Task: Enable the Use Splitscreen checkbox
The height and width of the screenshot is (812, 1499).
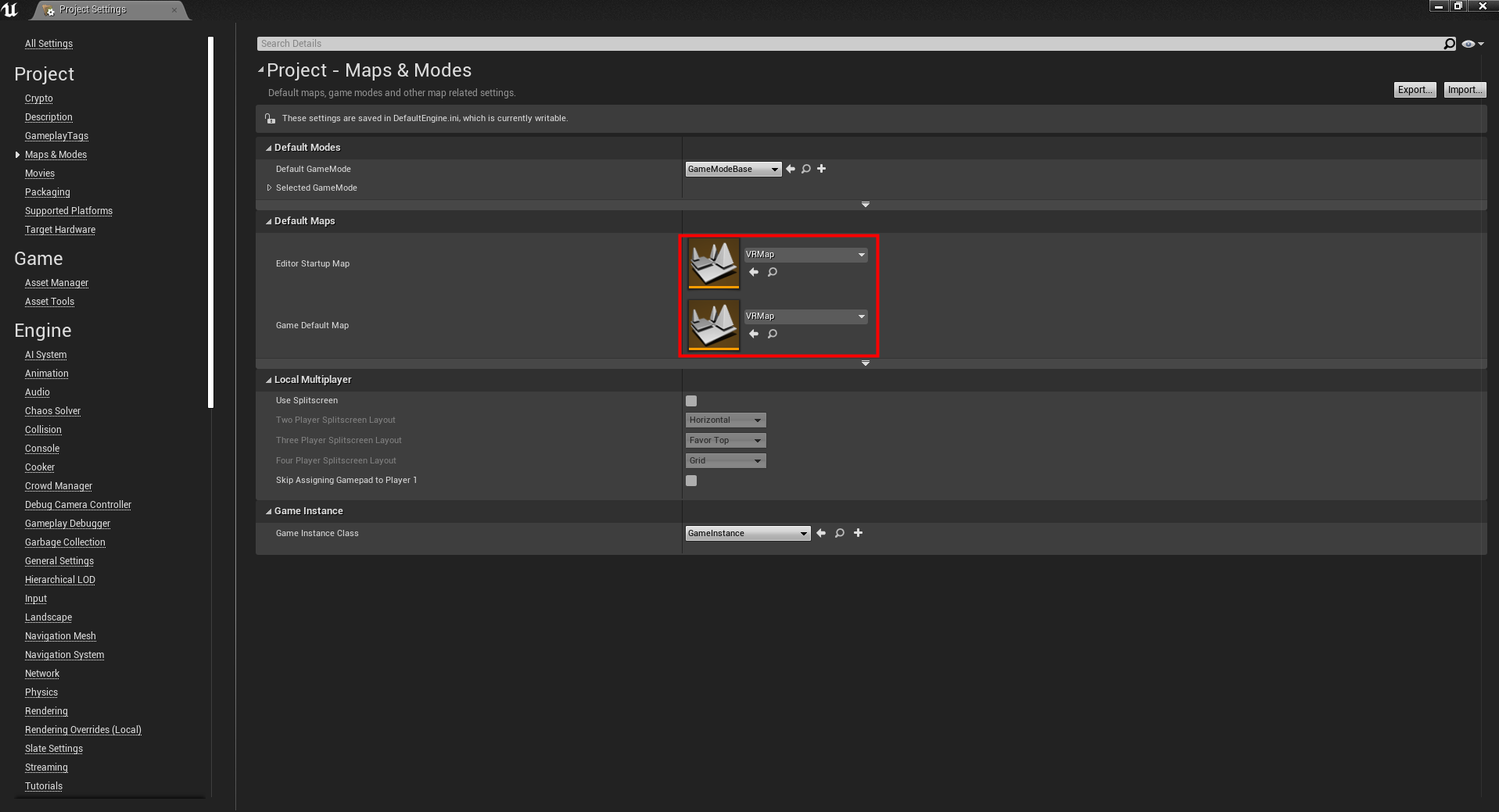Action: click(x=691, y=401)
